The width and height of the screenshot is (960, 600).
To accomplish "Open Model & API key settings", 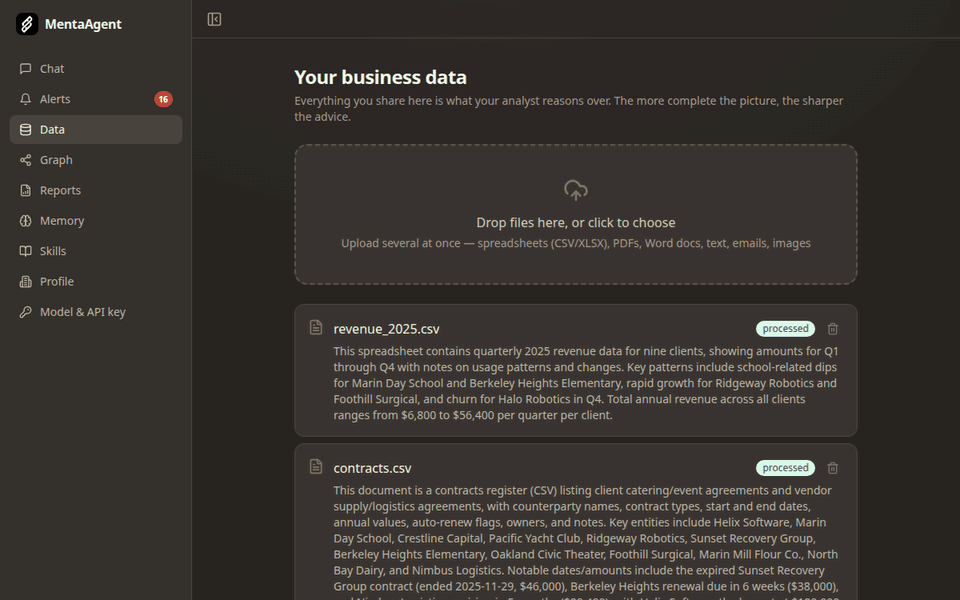I will click(96, 312).
